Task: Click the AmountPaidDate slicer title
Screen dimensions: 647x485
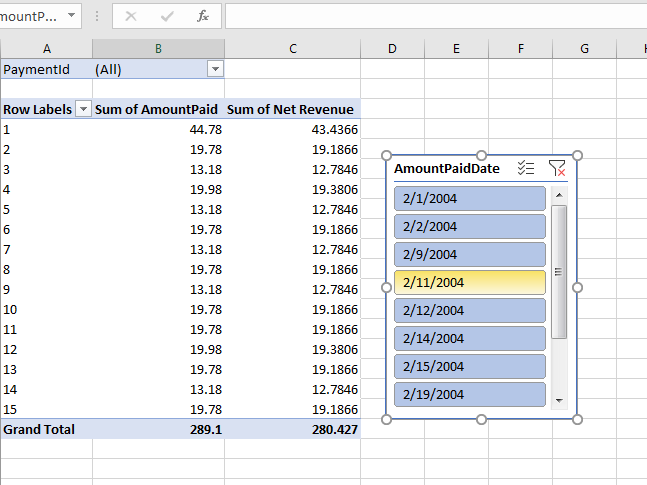Action: coord(447,168)
